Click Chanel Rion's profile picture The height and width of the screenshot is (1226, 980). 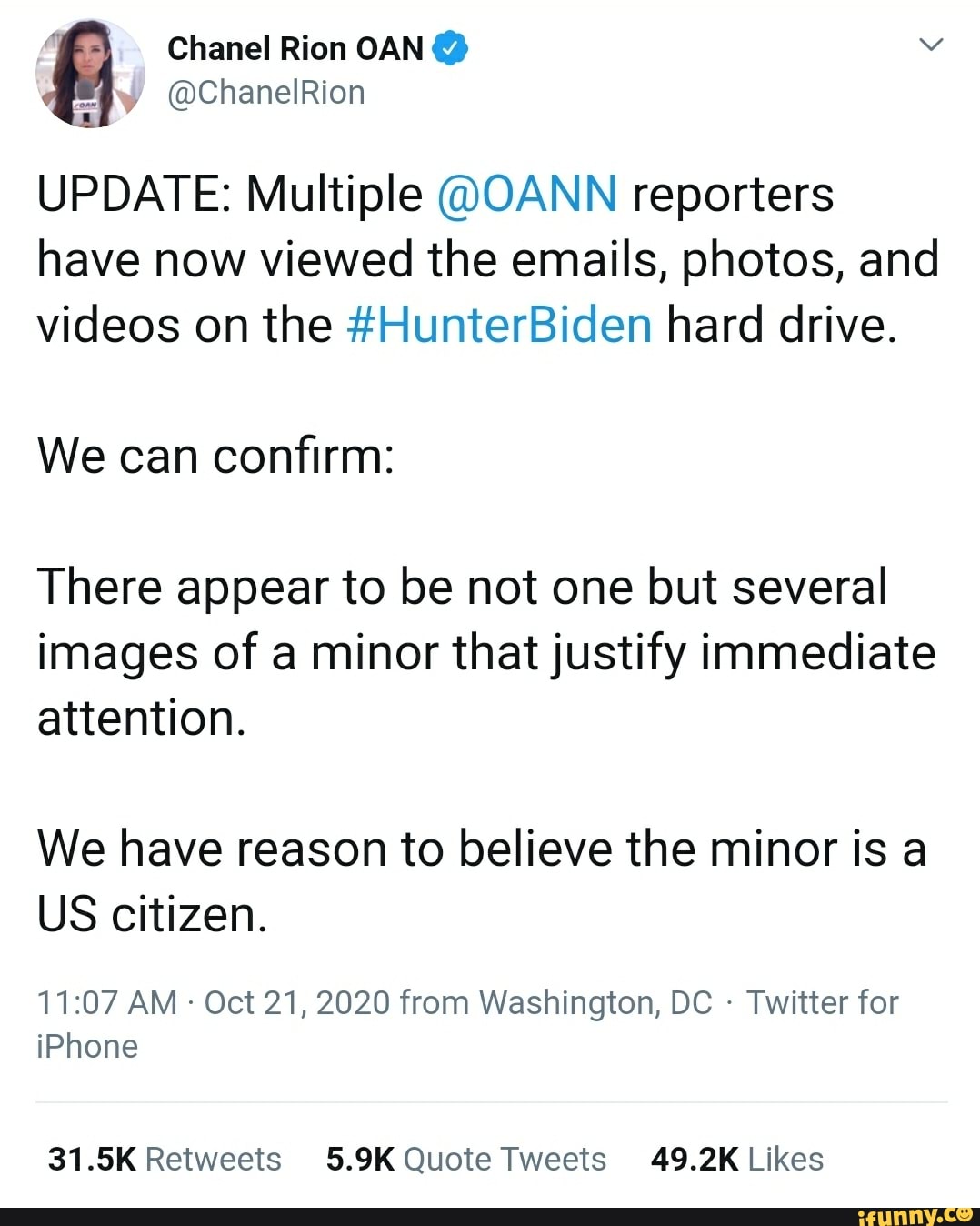(88, 71)
